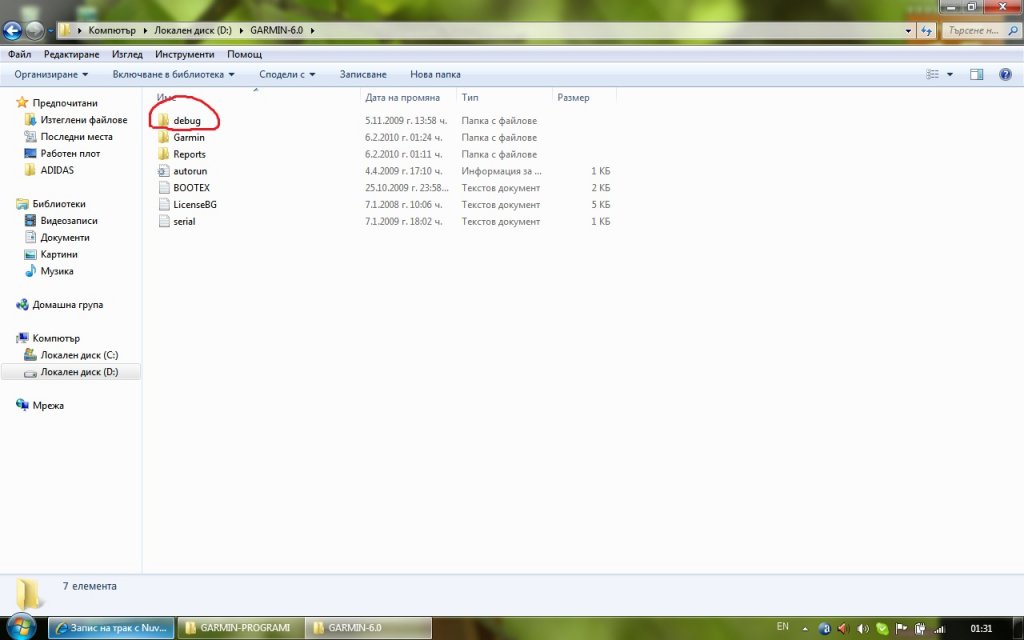1024x640 pixels.
Task: Click the Записване toolbar button
Action: pyautogui.click(x=362, y=74)
